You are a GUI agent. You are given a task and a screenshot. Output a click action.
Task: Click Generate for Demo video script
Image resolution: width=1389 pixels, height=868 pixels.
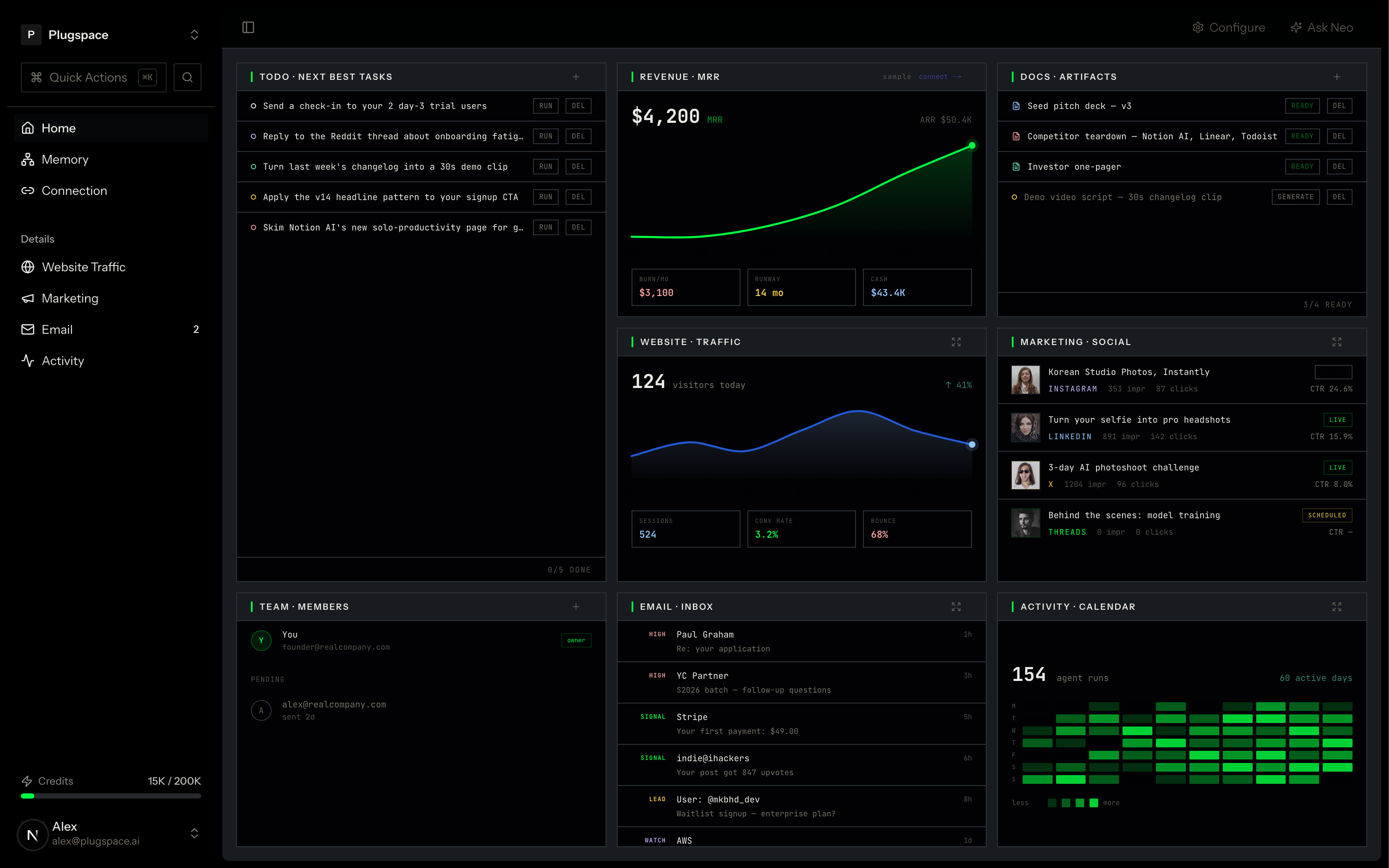(1295, 197)
